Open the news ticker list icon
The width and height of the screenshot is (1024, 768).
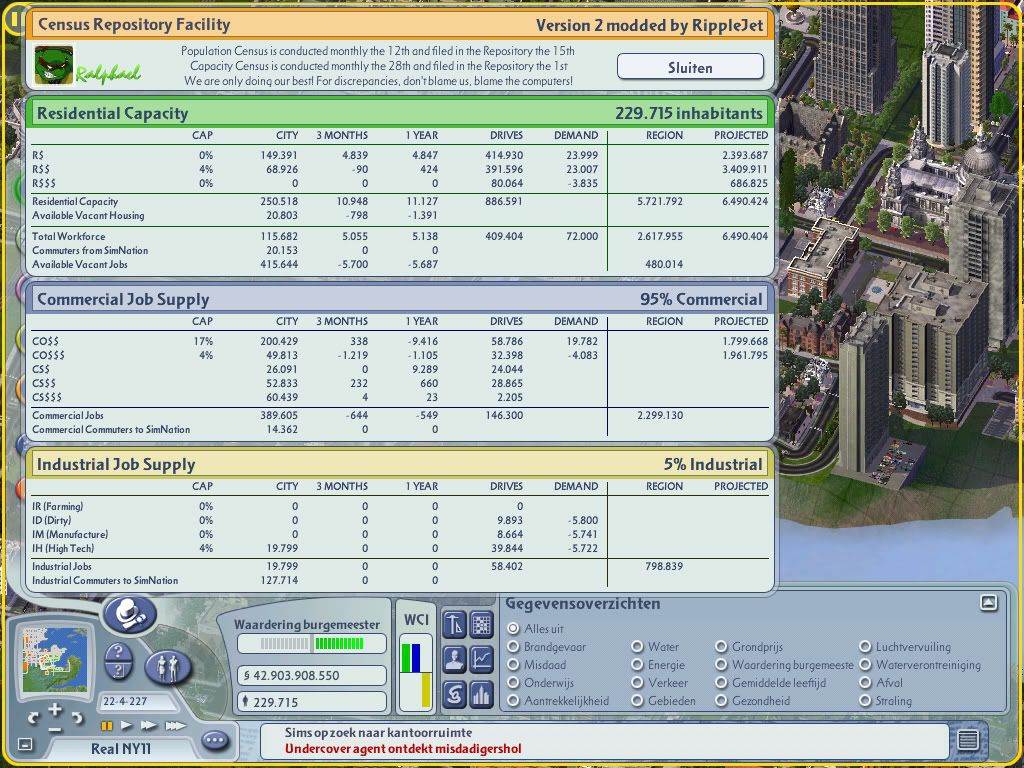click(967, 739)
